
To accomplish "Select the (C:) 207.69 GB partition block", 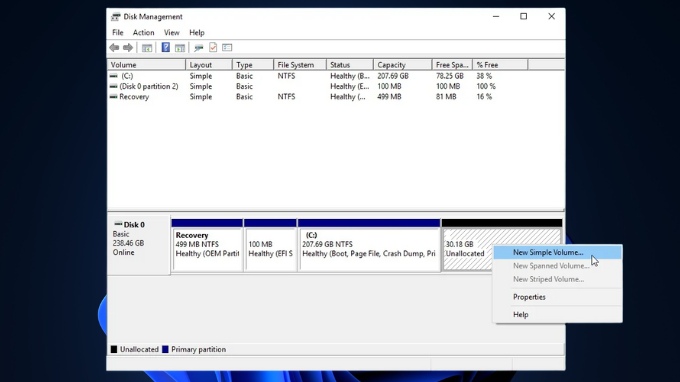I will tap(369, 245).
